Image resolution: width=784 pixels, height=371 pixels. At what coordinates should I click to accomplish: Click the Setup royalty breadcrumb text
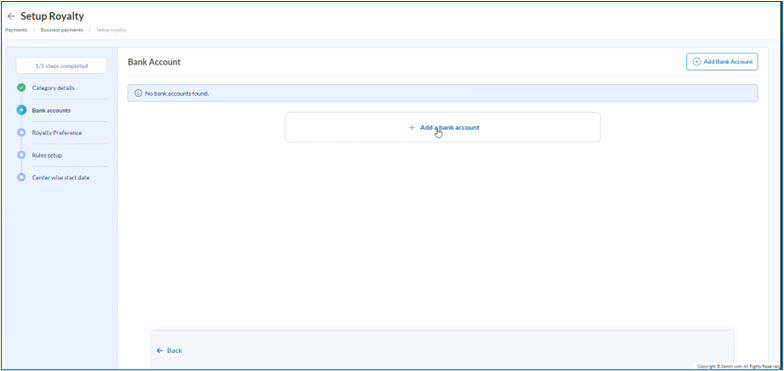[x=111, y=30]
